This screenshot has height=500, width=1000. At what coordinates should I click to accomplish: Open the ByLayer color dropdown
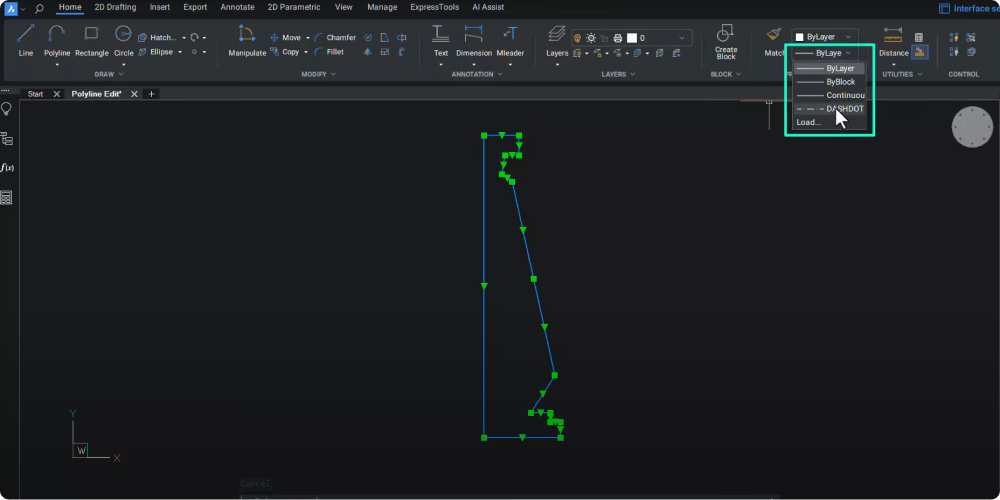point(824,37)
